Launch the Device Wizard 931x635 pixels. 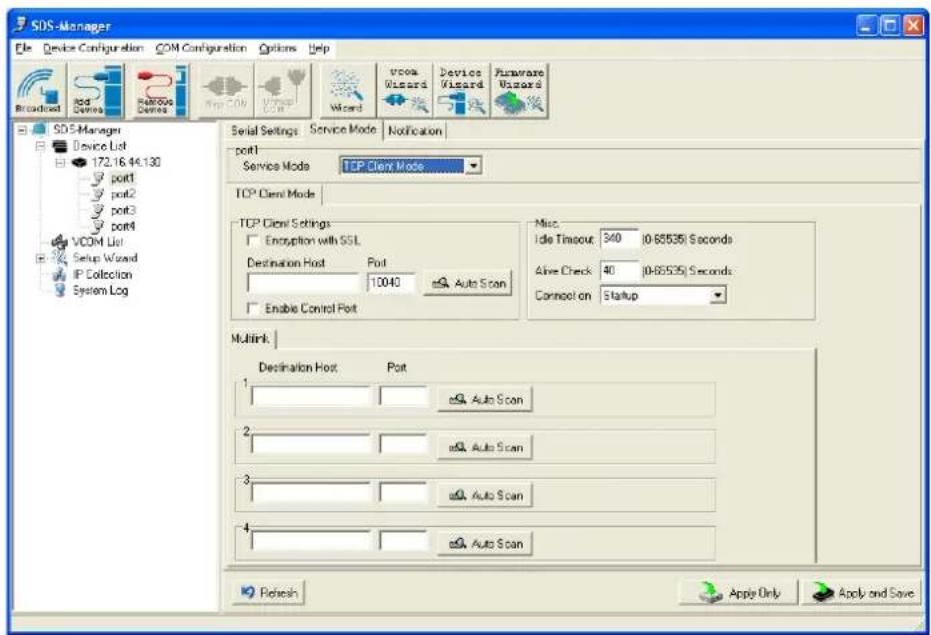click(x=461, y=91)
